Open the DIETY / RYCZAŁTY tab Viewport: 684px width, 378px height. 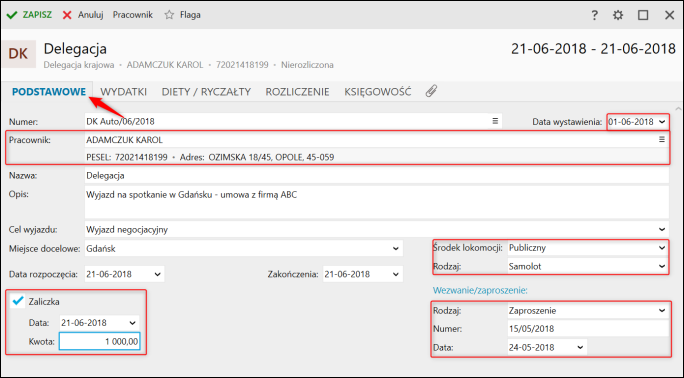(x=206, y=92)
